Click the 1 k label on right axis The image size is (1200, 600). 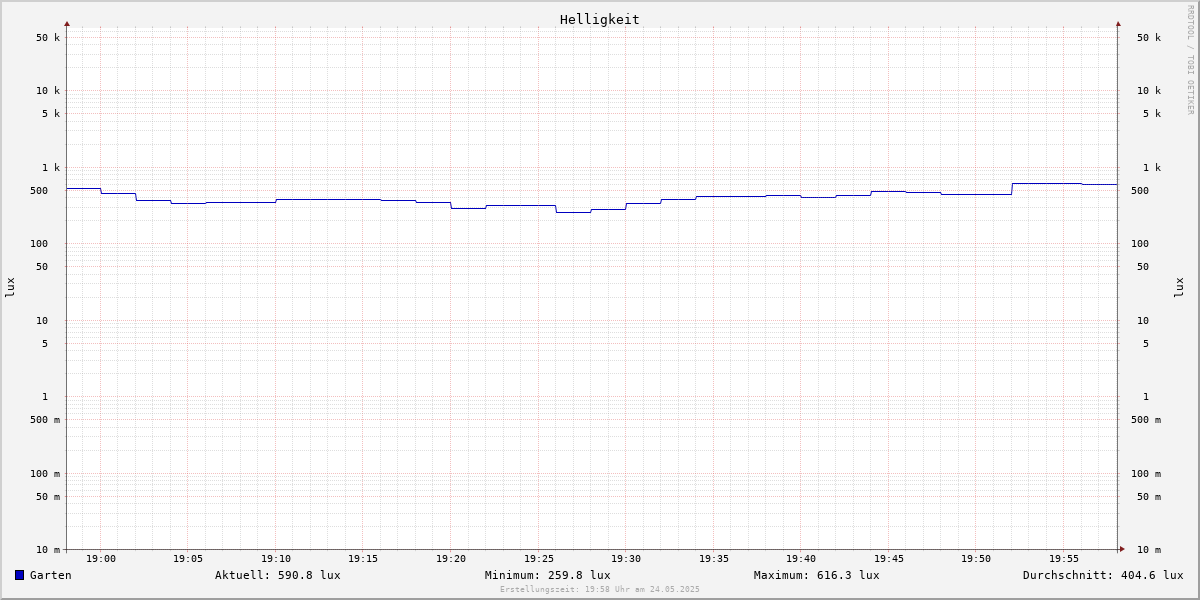click(x=1152, y=168)
